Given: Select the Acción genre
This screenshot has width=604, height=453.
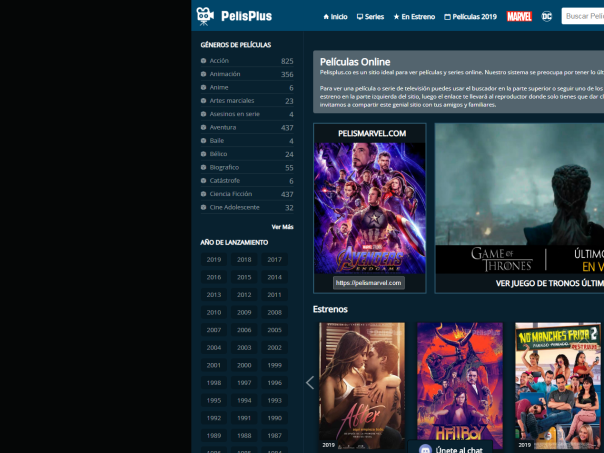Looking at the screenshot, I should tap(219, 61).
